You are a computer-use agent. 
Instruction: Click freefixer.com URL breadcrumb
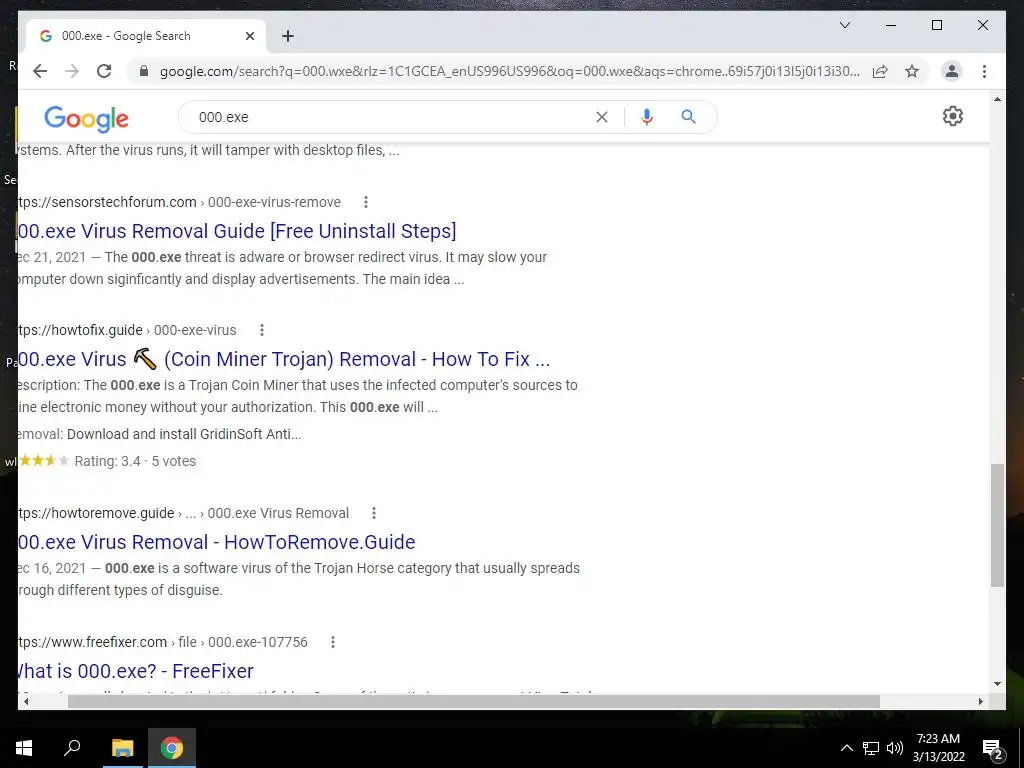coord(163,642)
